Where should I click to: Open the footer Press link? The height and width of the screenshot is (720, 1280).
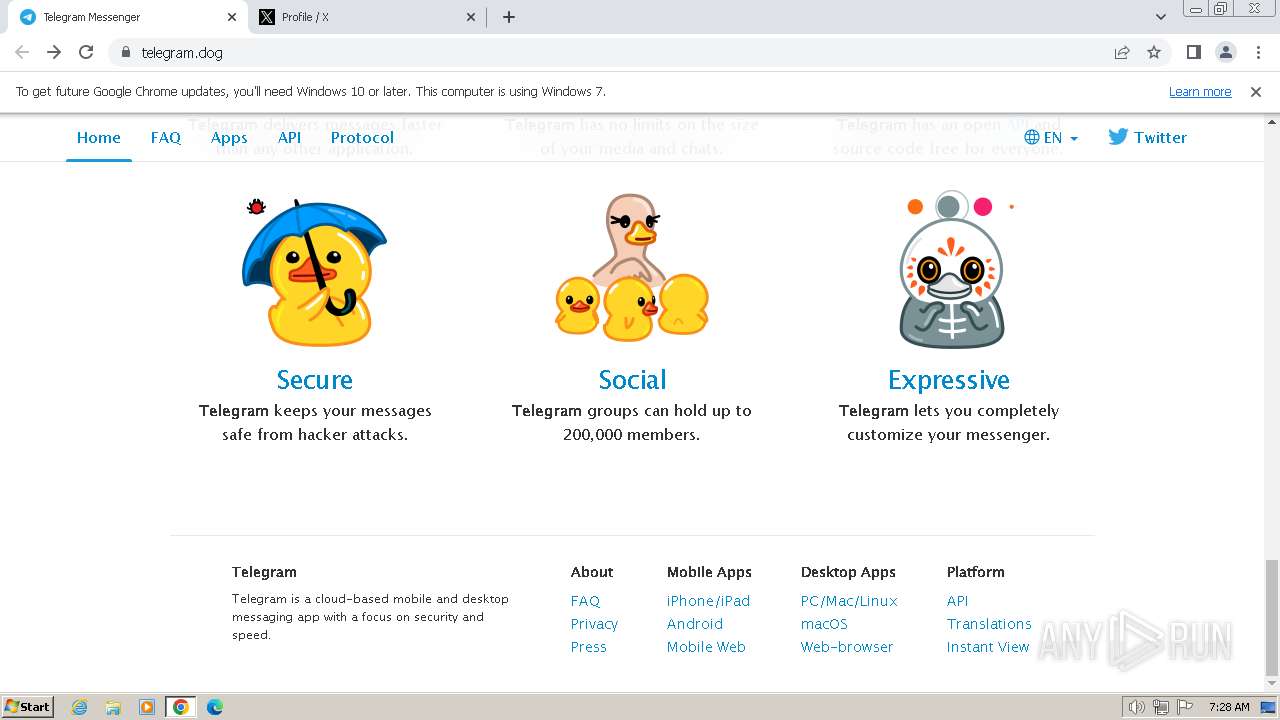pos(588,647)
